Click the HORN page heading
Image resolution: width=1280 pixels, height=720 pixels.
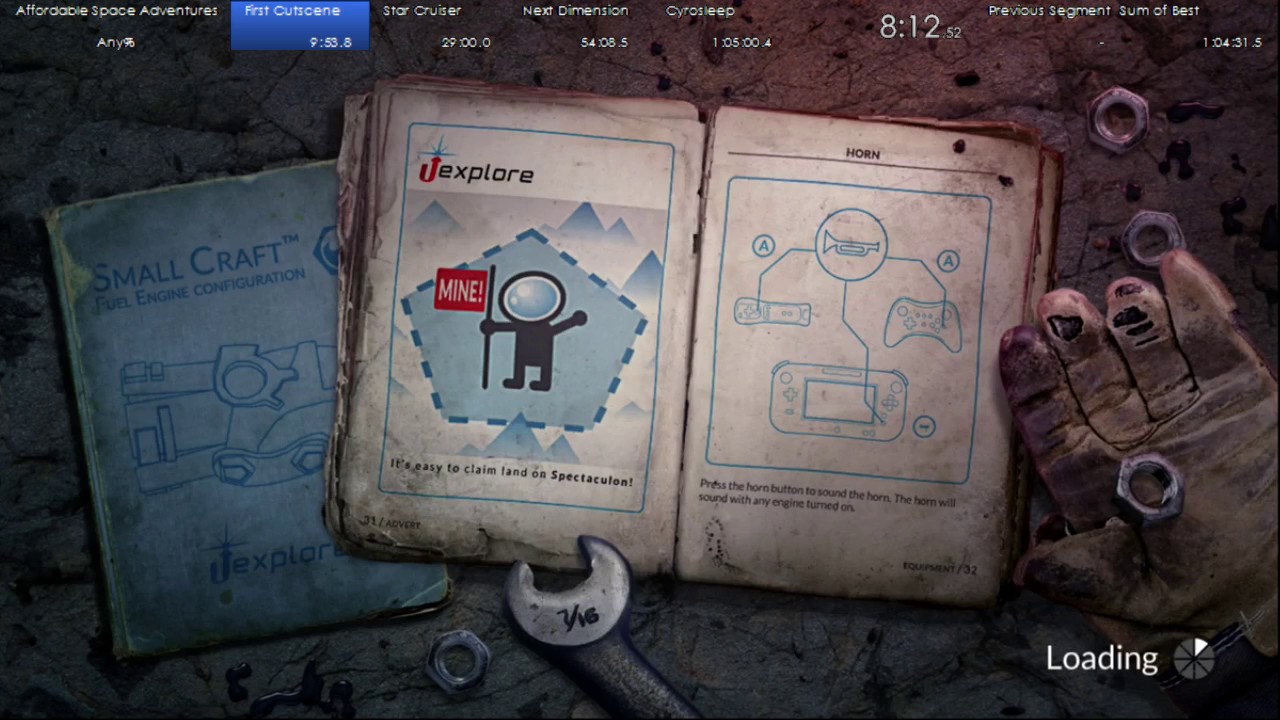(862, 154)
